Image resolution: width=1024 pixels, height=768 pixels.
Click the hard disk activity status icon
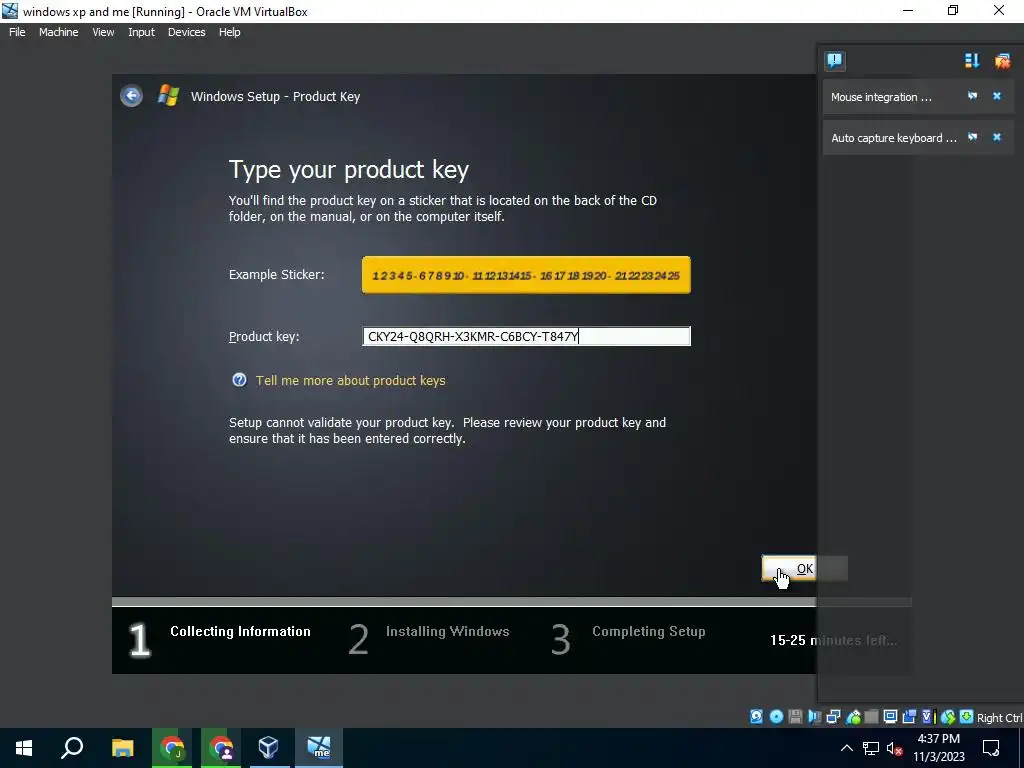(756, 716)
